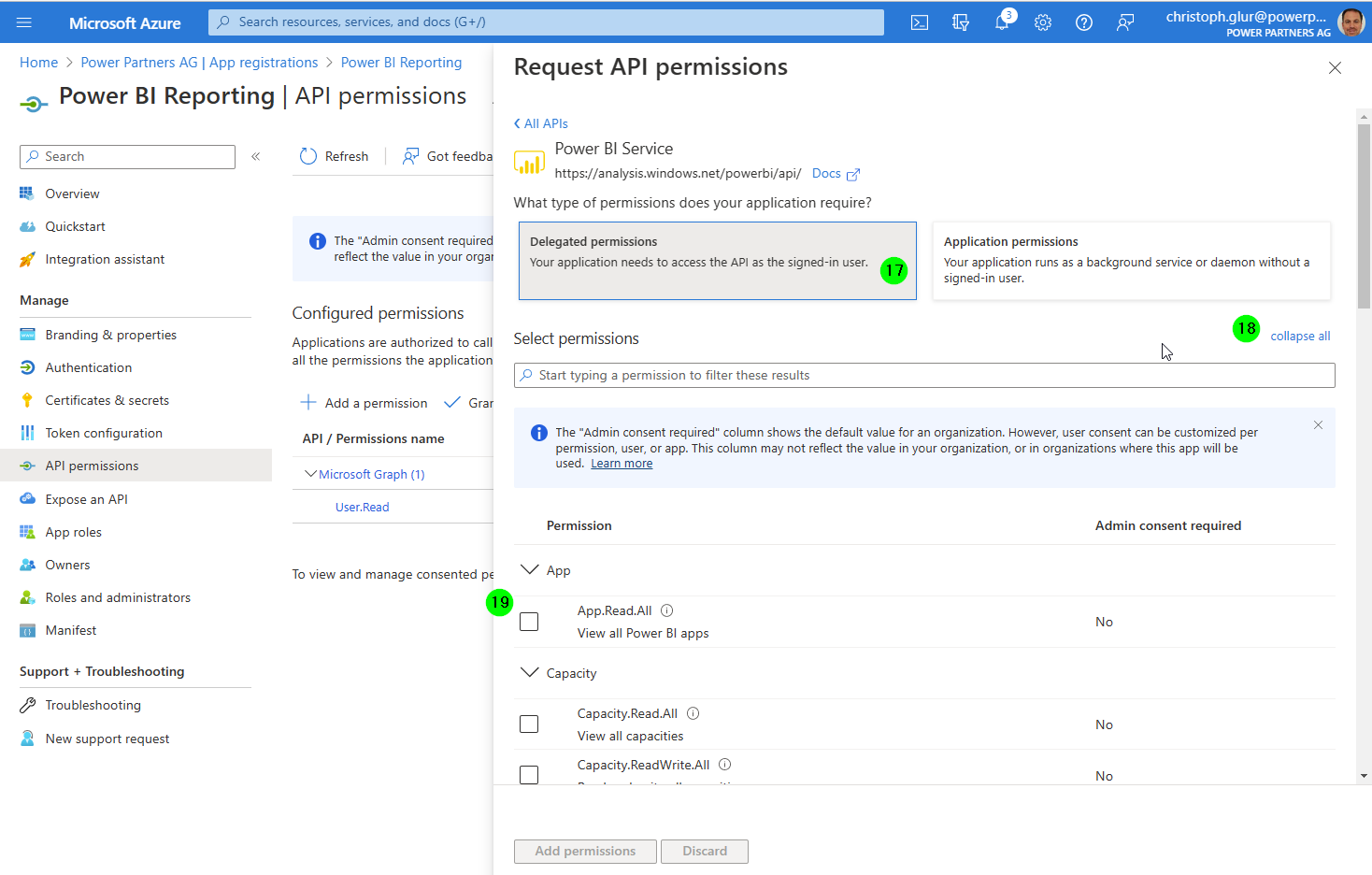
Task: Click the App roles icon
Action: (27, 532)
